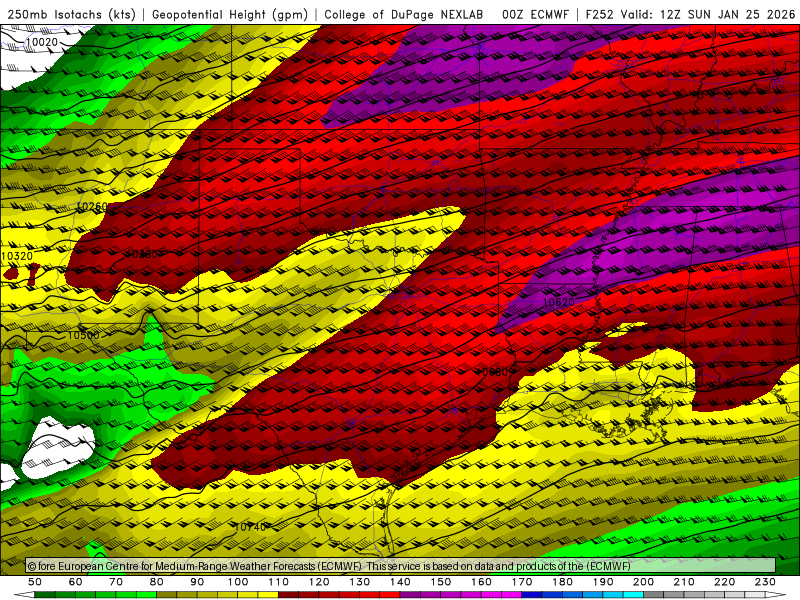800x600 pixels.
Task: Click the 170 value on the color scale
Action: (522, 582)
